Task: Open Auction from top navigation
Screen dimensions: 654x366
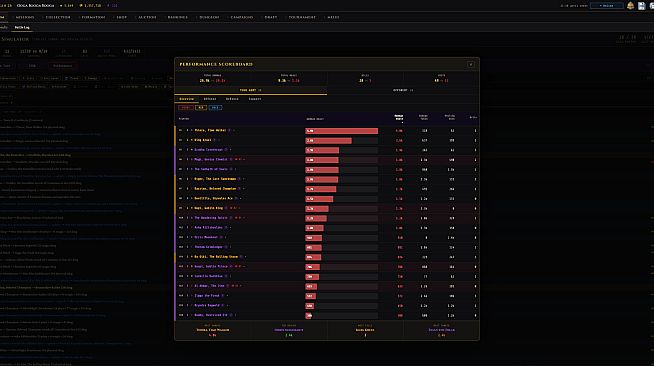Action: [x=147, y=18]
